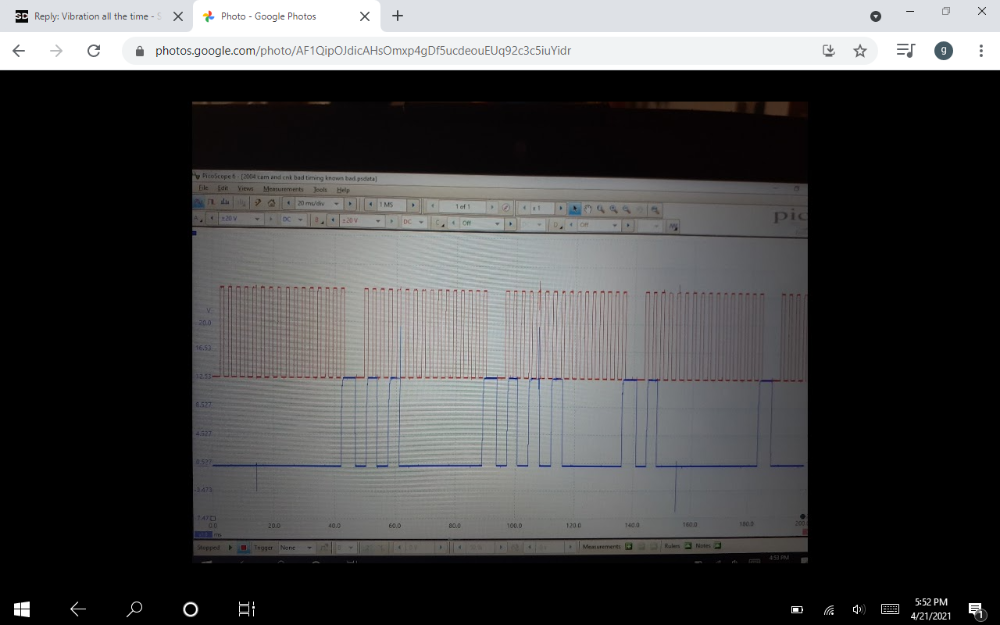Open a new browser tab

[397, 16]
